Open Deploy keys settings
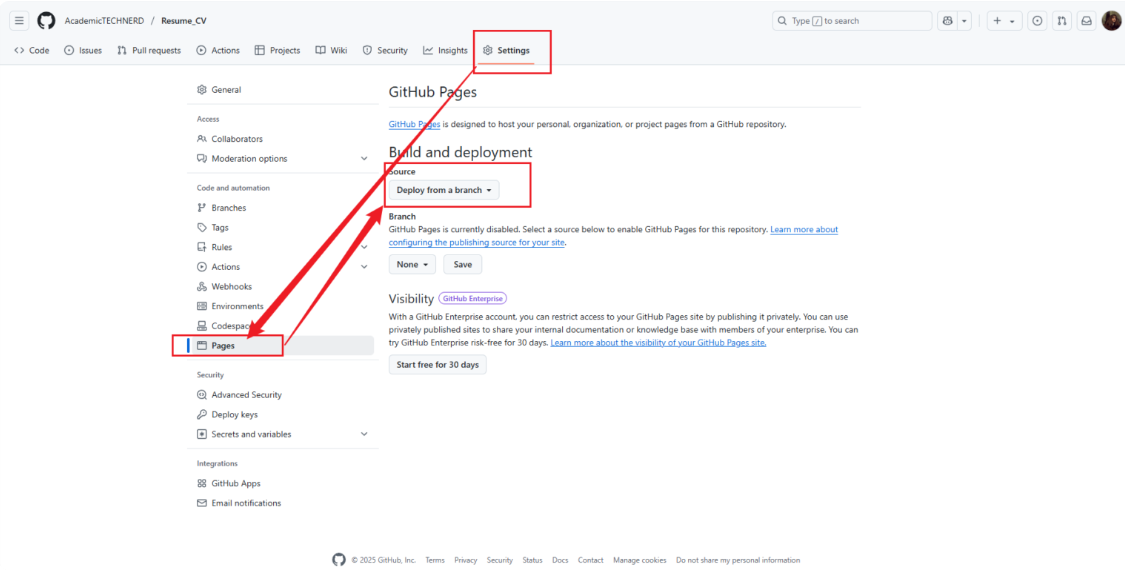1125x580 pixels. point(234,415)
